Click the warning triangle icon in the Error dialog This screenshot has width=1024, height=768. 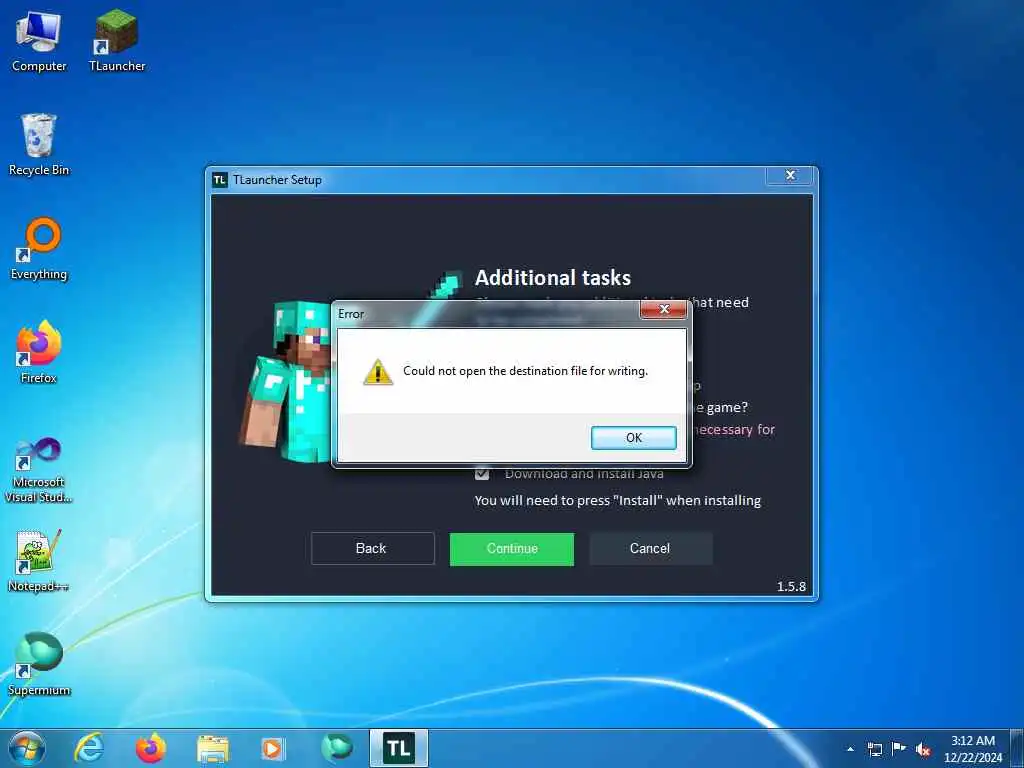(378, 372)
